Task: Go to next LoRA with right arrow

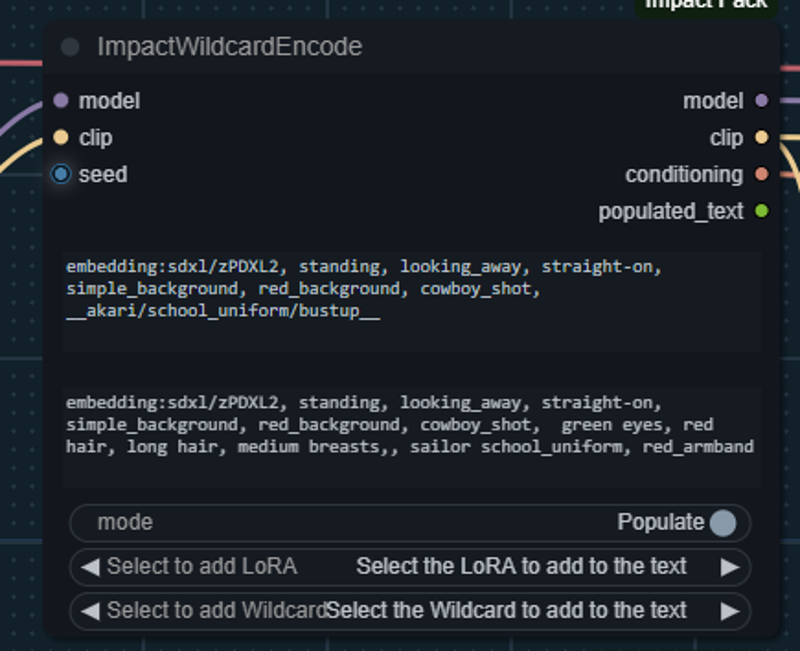Action: coord(730,567)
